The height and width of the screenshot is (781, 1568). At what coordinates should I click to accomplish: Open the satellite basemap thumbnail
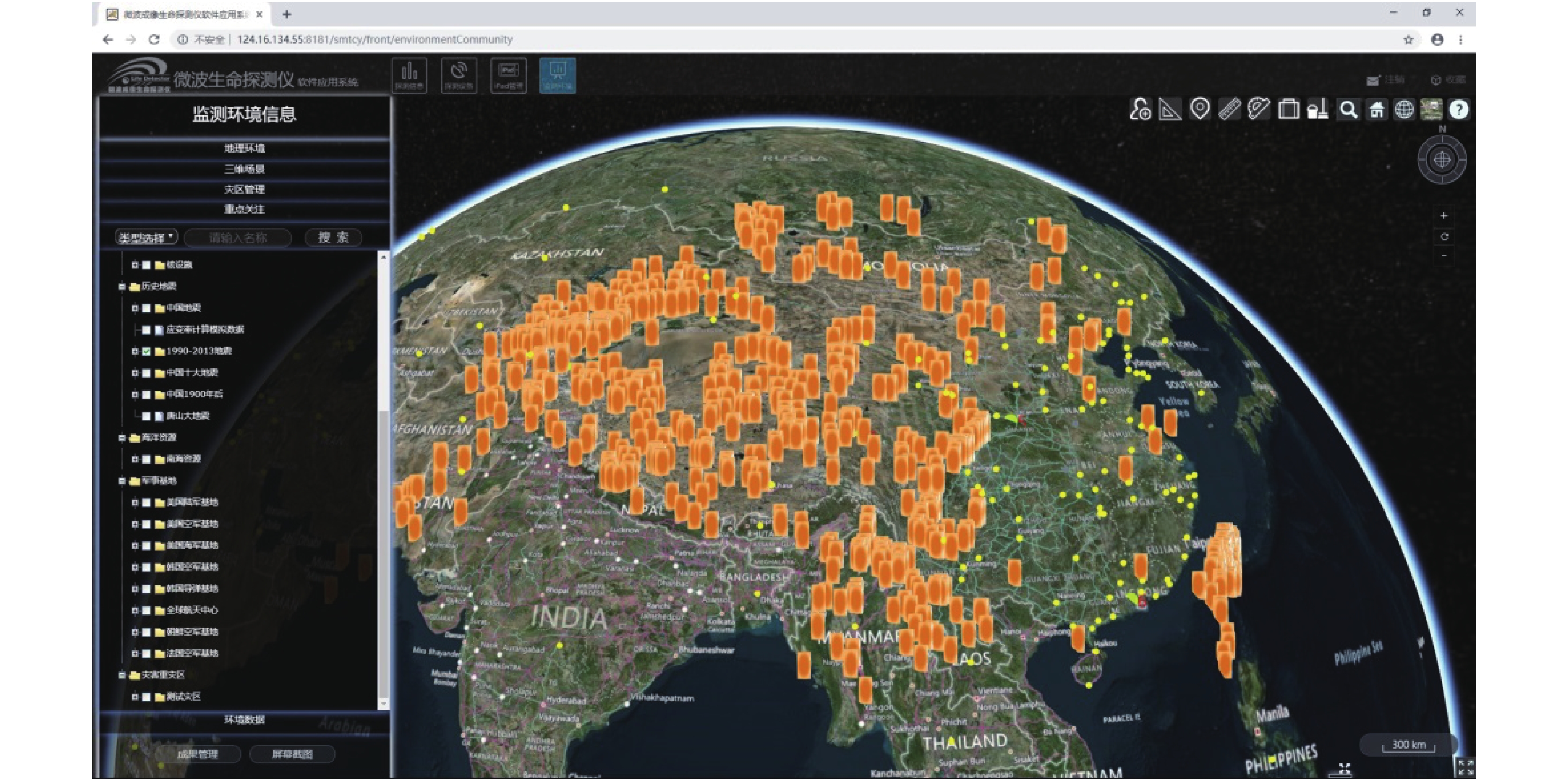[x=1432, y=110]
